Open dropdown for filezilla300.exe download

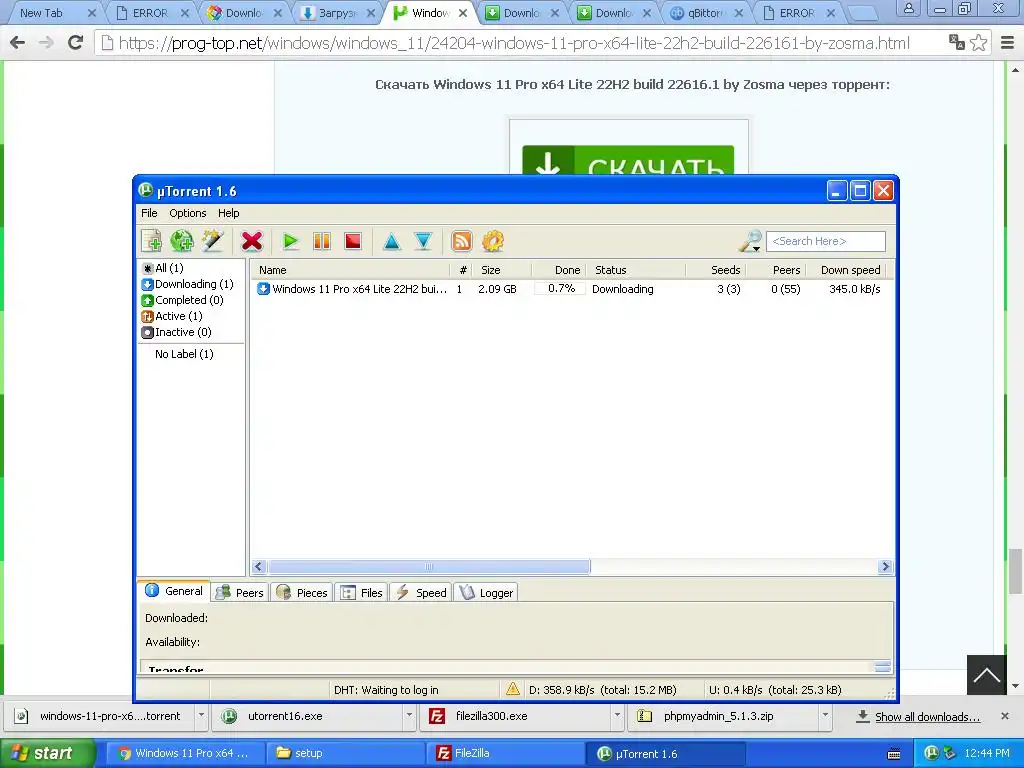(617, 716)
